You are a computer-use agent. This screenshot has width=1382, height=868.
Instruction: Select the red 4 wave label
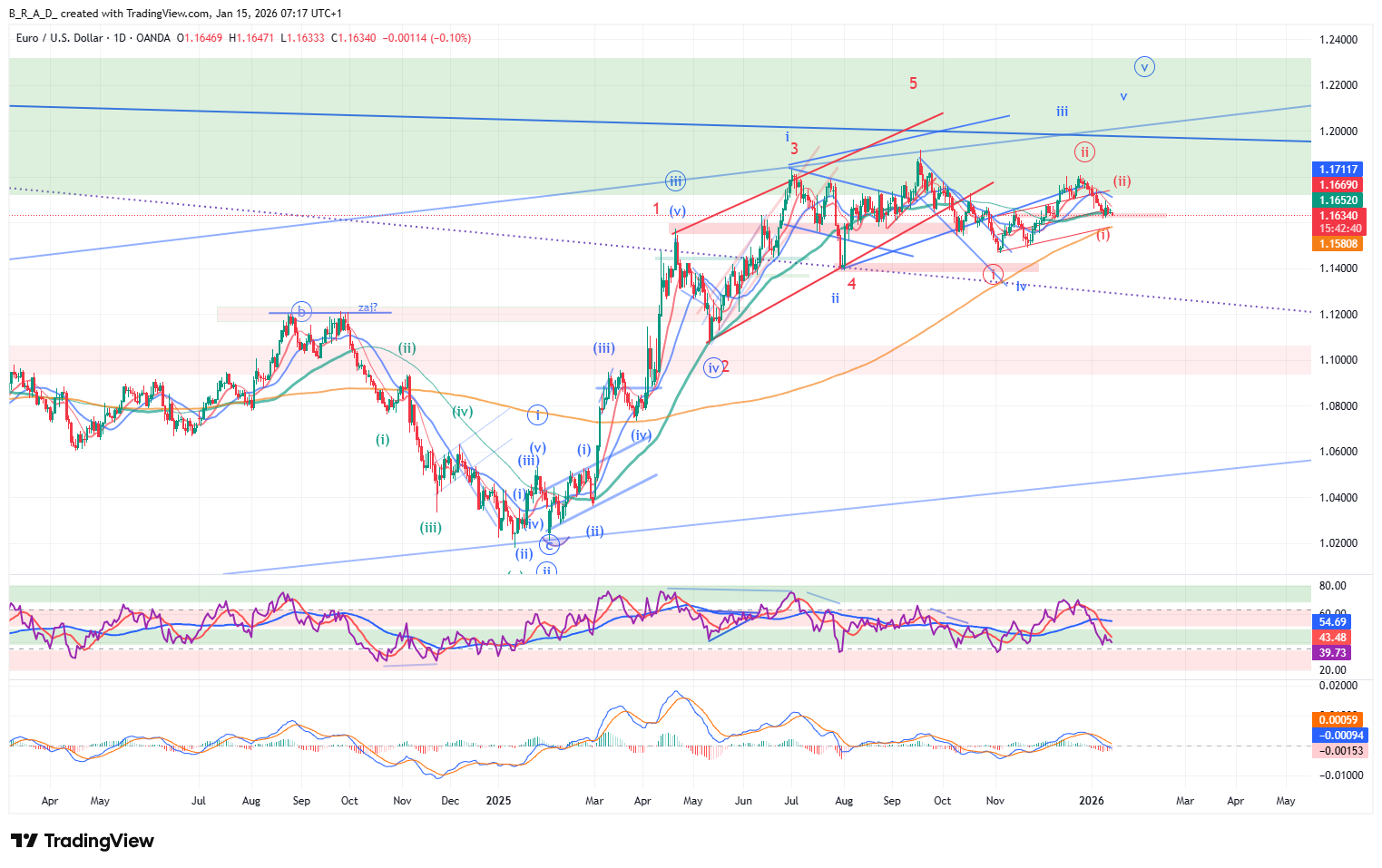coord(851,284)
